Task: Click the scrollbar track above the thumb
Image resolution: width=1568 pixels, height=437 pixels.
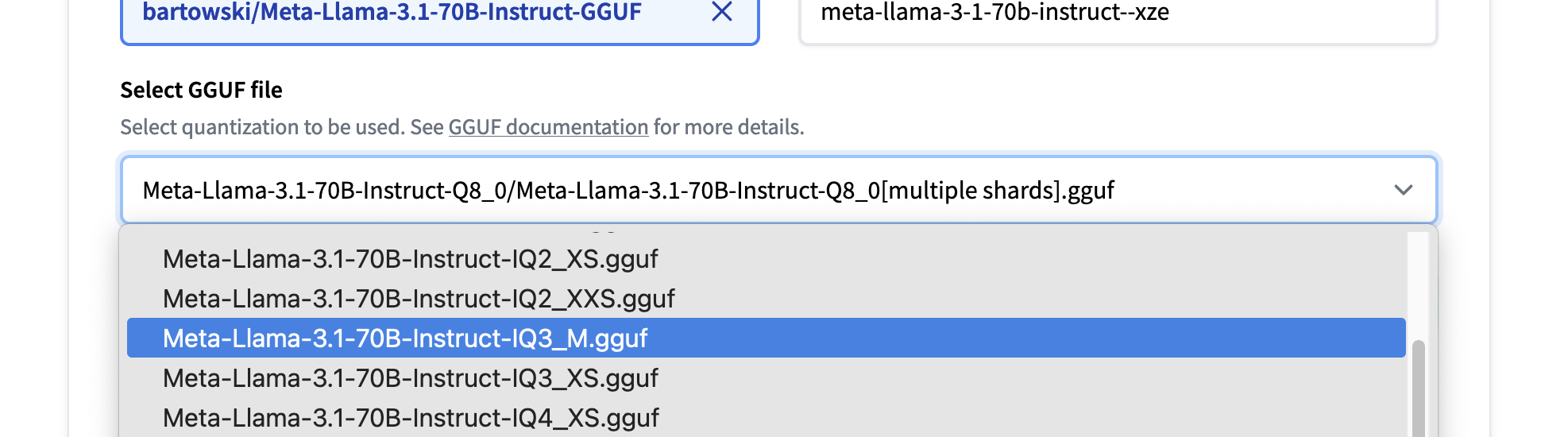Action: [1418, 286]
